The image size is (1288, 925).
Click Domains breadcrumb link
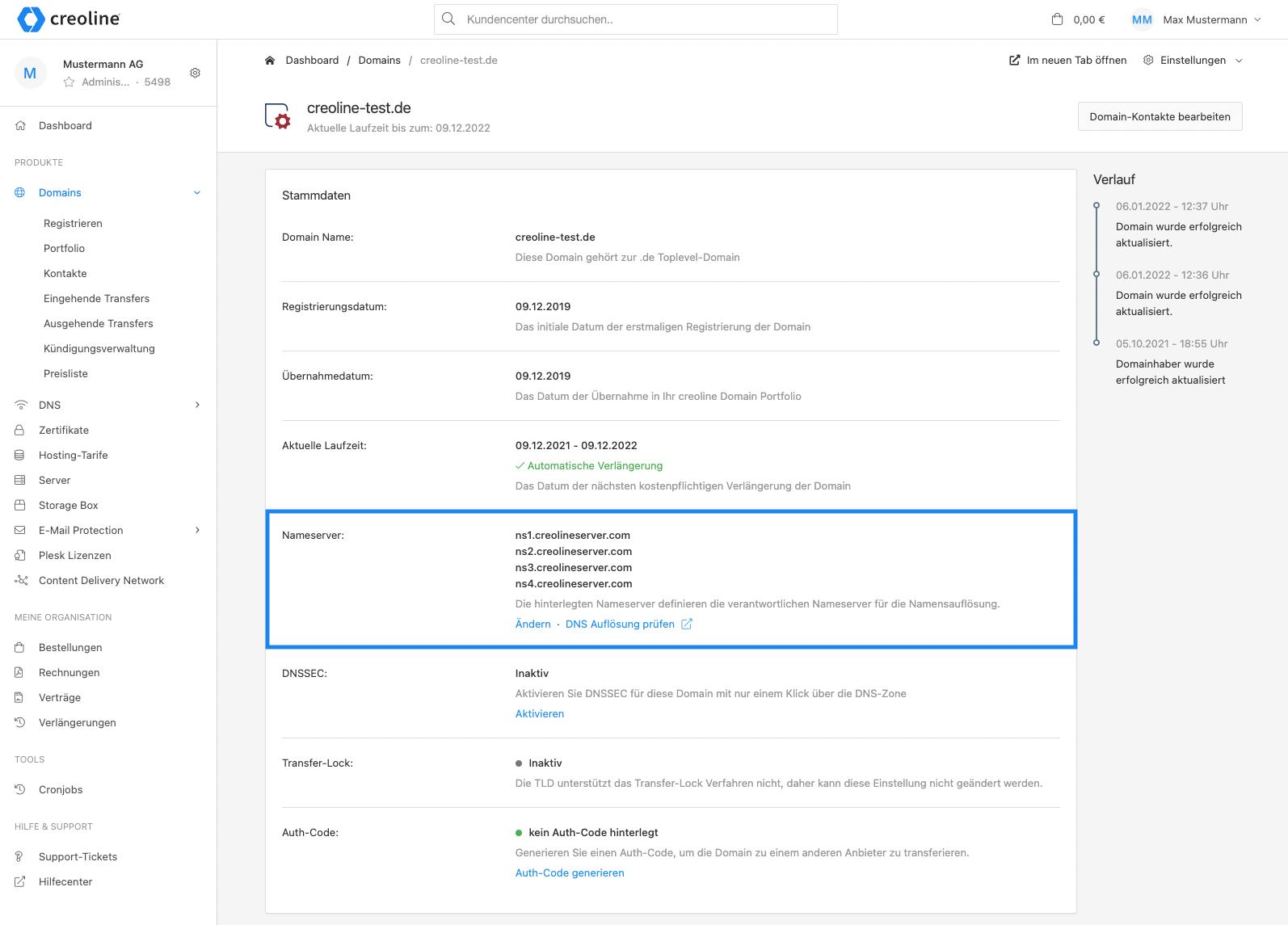(x=379, y=61)
